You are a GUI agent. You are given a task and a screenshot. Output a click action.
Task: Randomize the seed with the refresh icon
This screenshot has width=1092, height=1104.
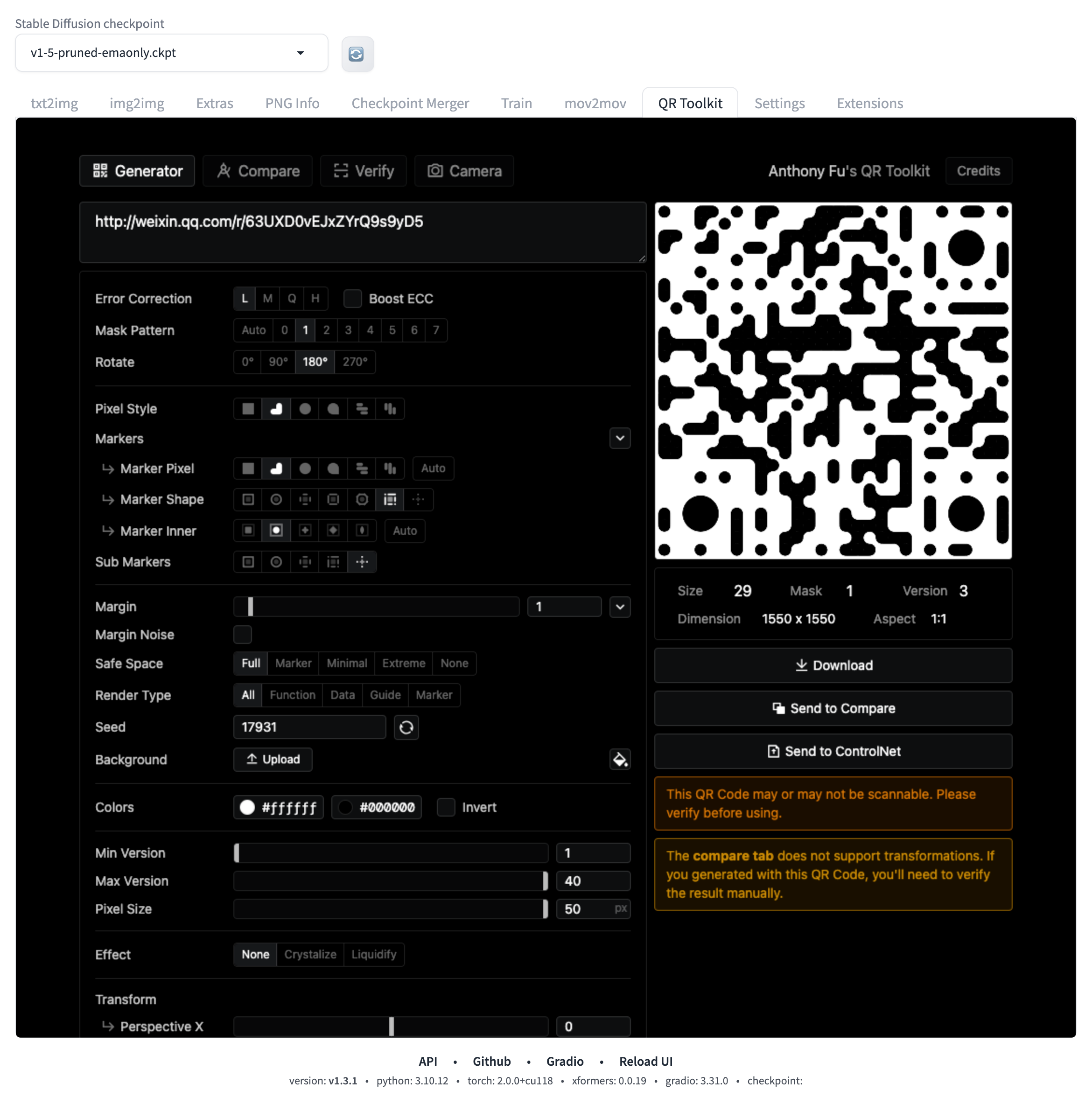tap(406, 727)
